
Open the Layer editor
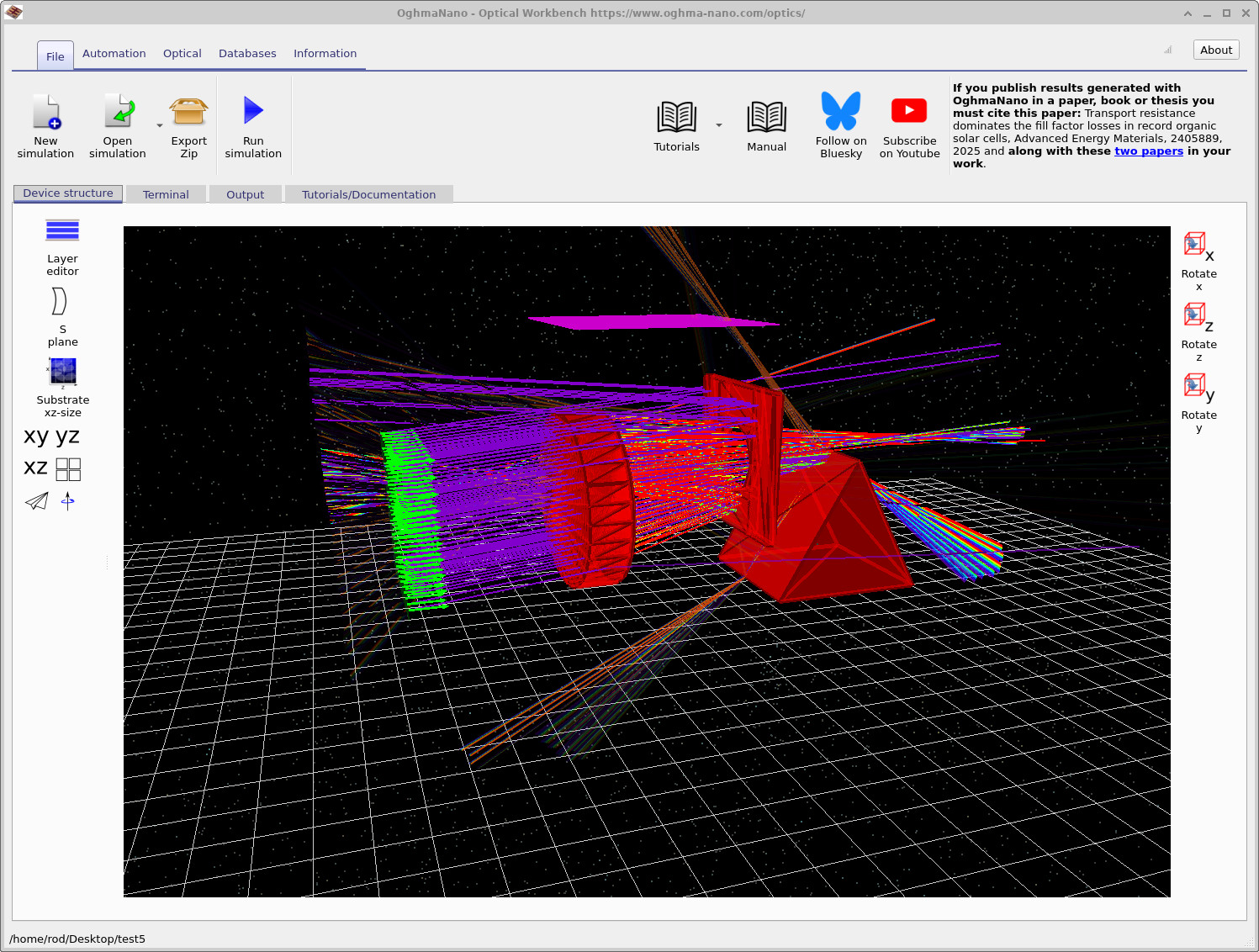(62, 231)
